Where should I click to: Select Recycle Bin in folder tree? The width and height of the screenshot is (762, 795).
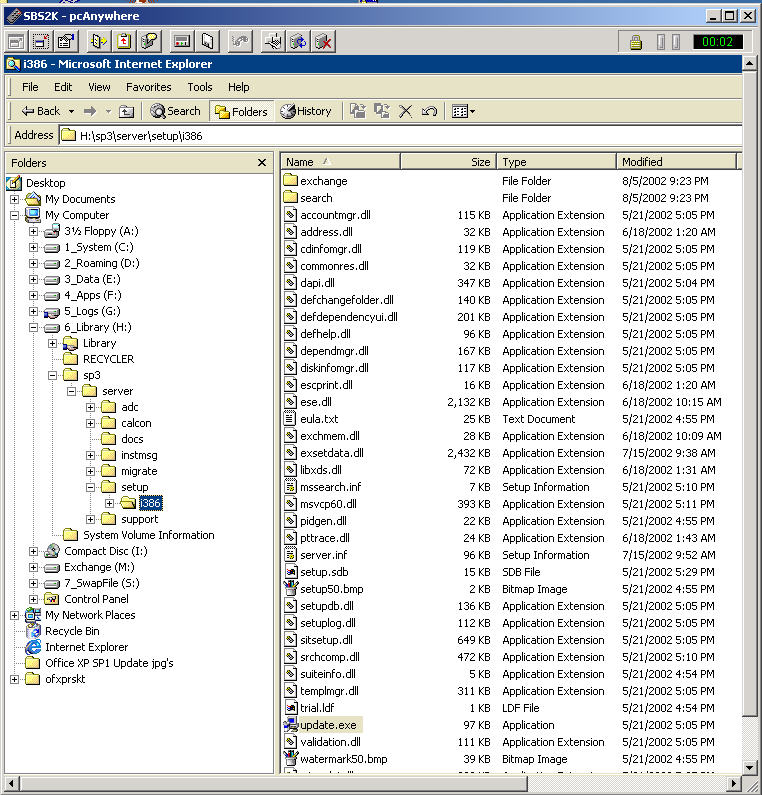pyautogui.click(x=72, y=631)
